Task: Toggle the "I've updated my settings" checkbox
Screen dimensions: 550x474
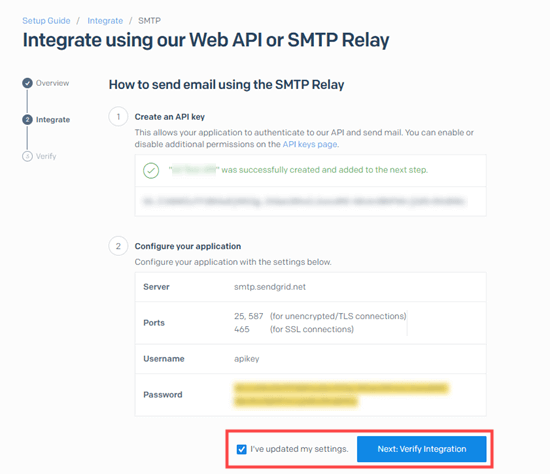Action: pyautogui.click(x=241, y=449)
